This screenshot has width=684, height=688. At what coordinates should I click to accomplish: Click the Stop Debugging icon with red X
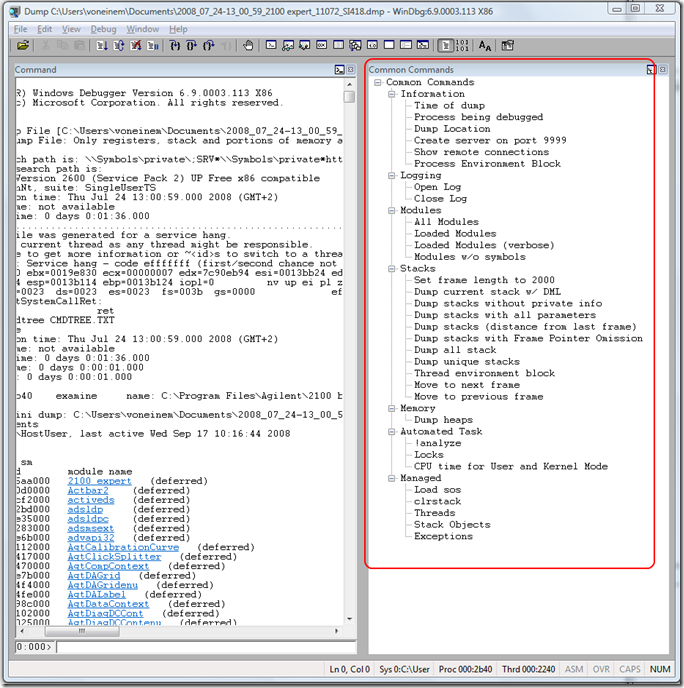coord(136,45)
